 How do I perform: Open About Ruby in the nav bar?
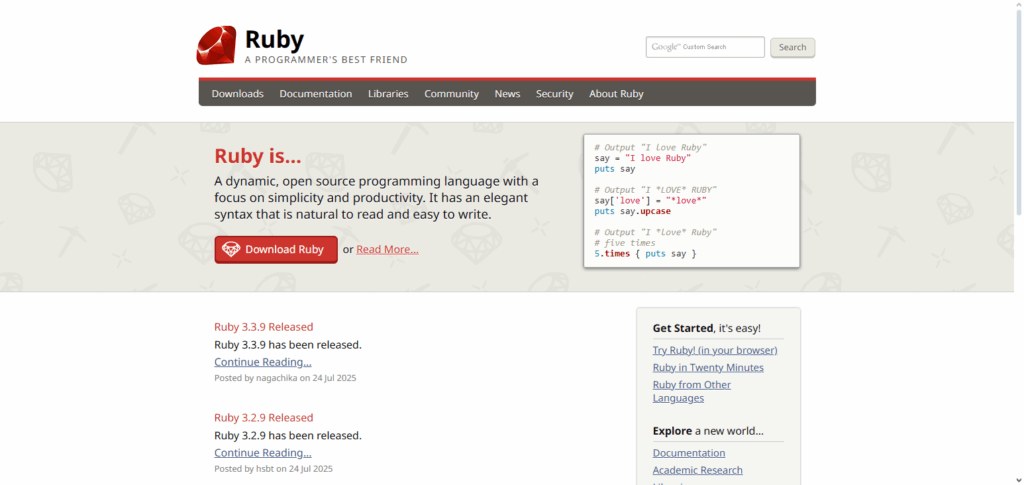point(616,94)
